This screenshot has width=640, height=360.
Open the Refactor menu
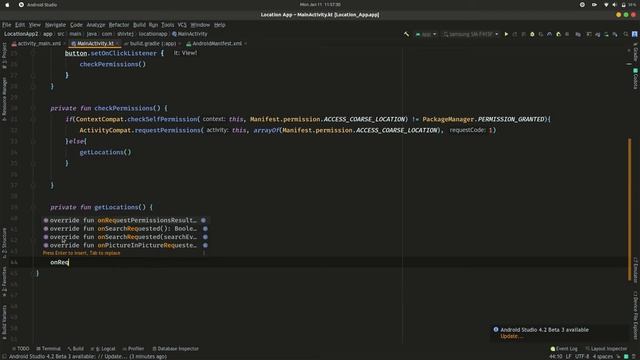coord(119,25)
